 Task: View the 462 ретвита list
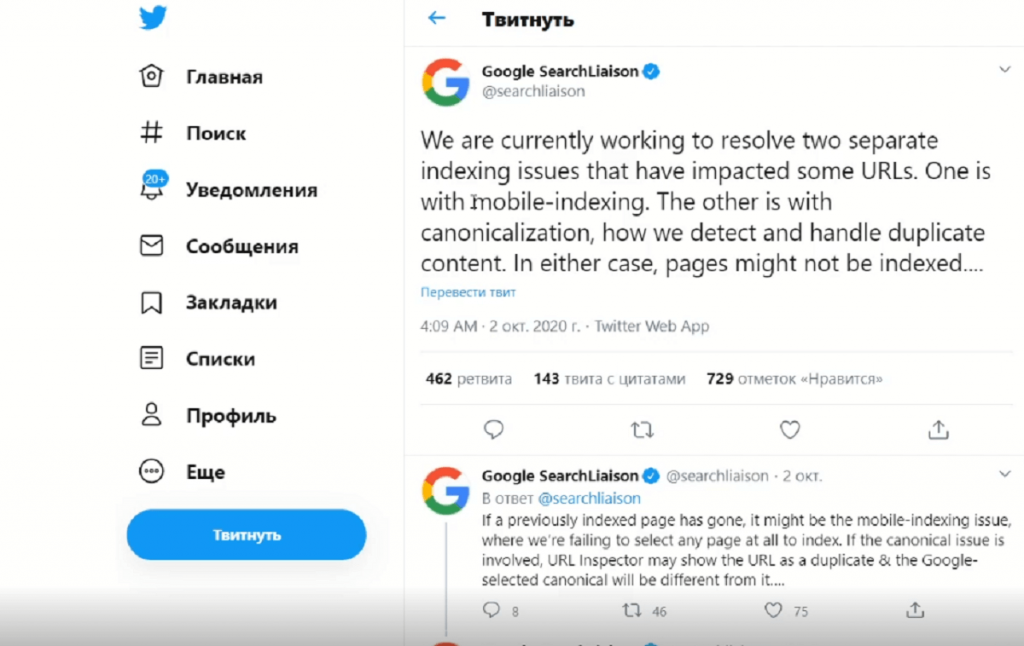click(468, 379)
